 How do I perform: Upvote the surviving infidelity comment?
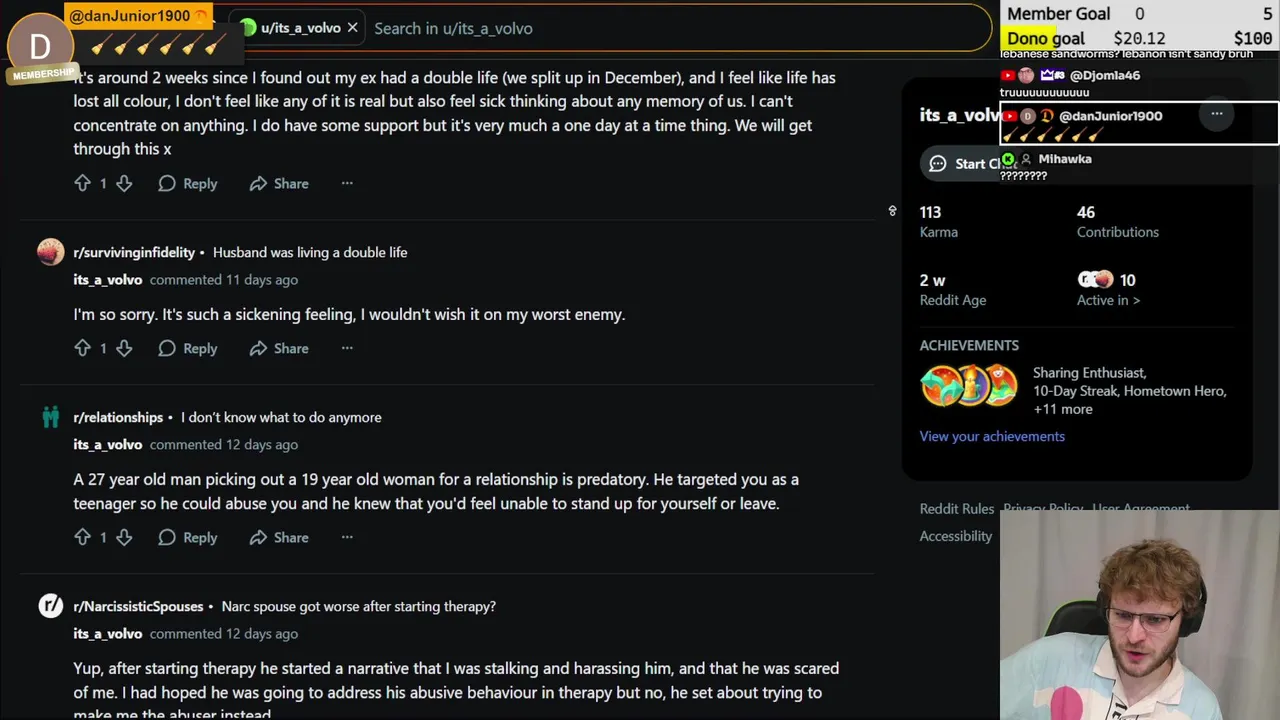(x=82, y=348)
